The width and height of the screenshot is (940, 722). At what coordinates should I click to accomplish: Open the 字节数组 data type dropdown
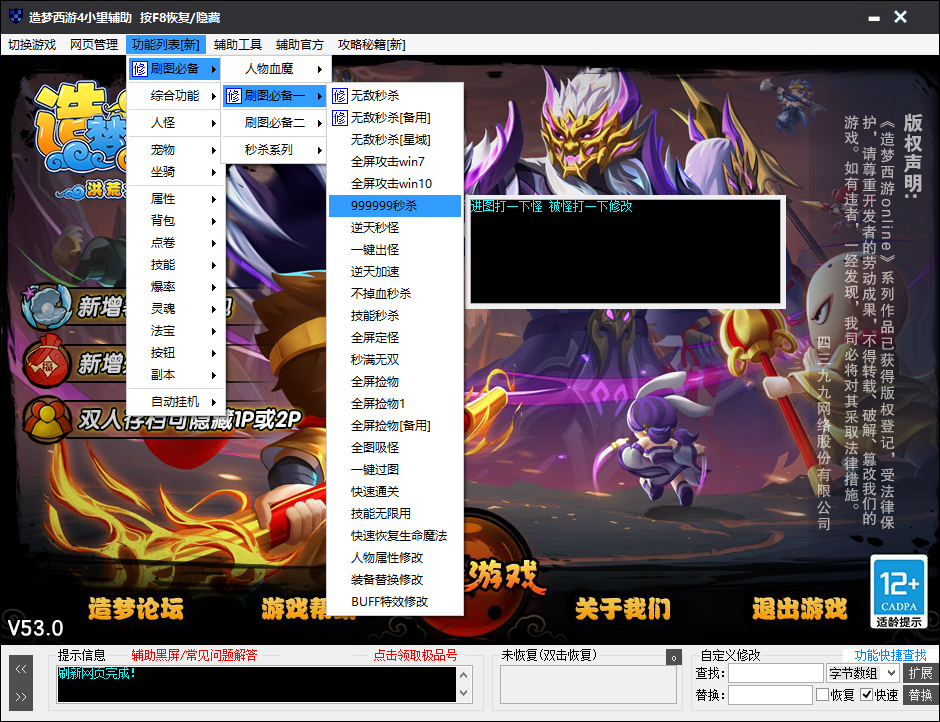(x=862, y=674)
